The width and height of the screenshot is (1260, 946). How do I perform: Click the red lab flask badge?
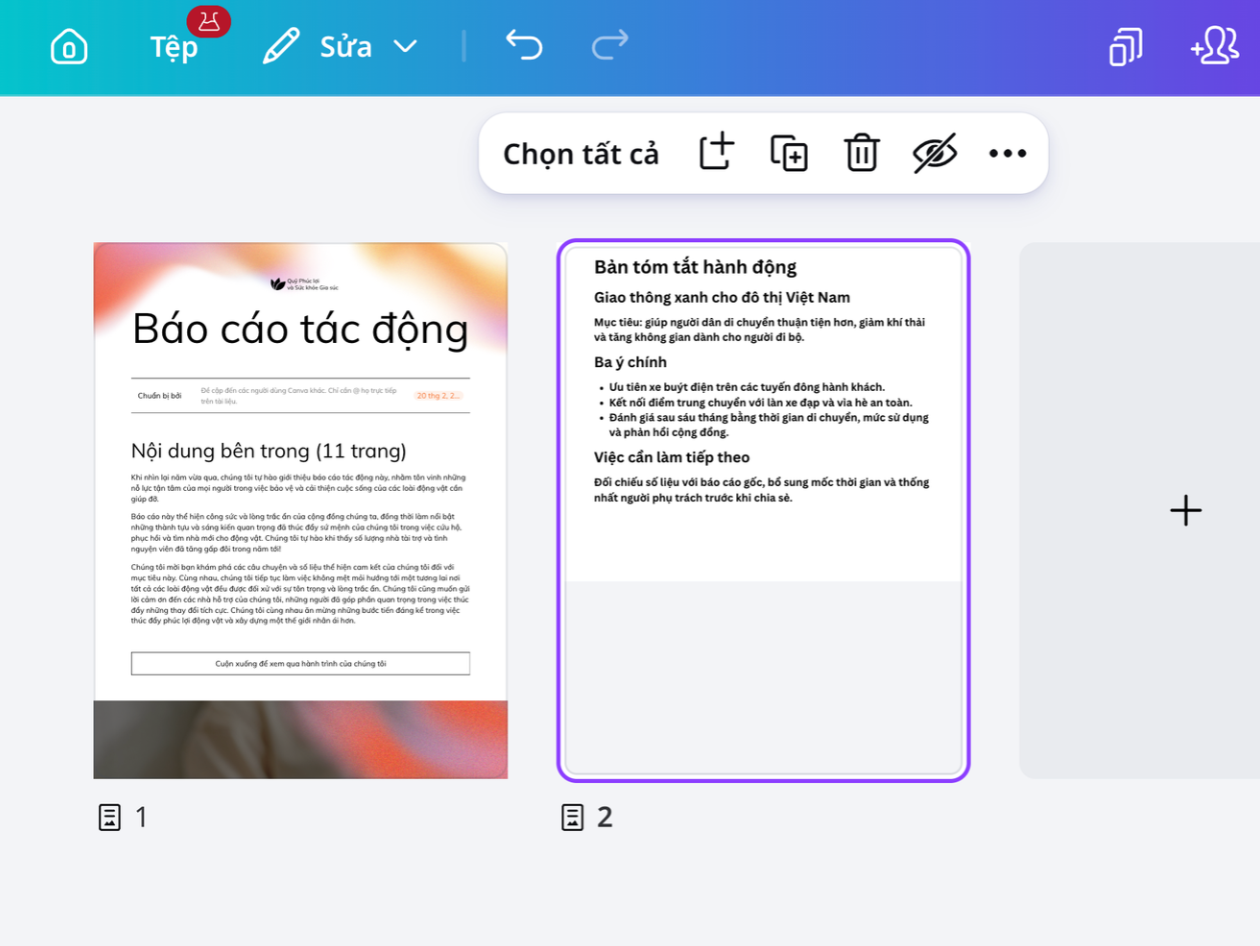208,21
